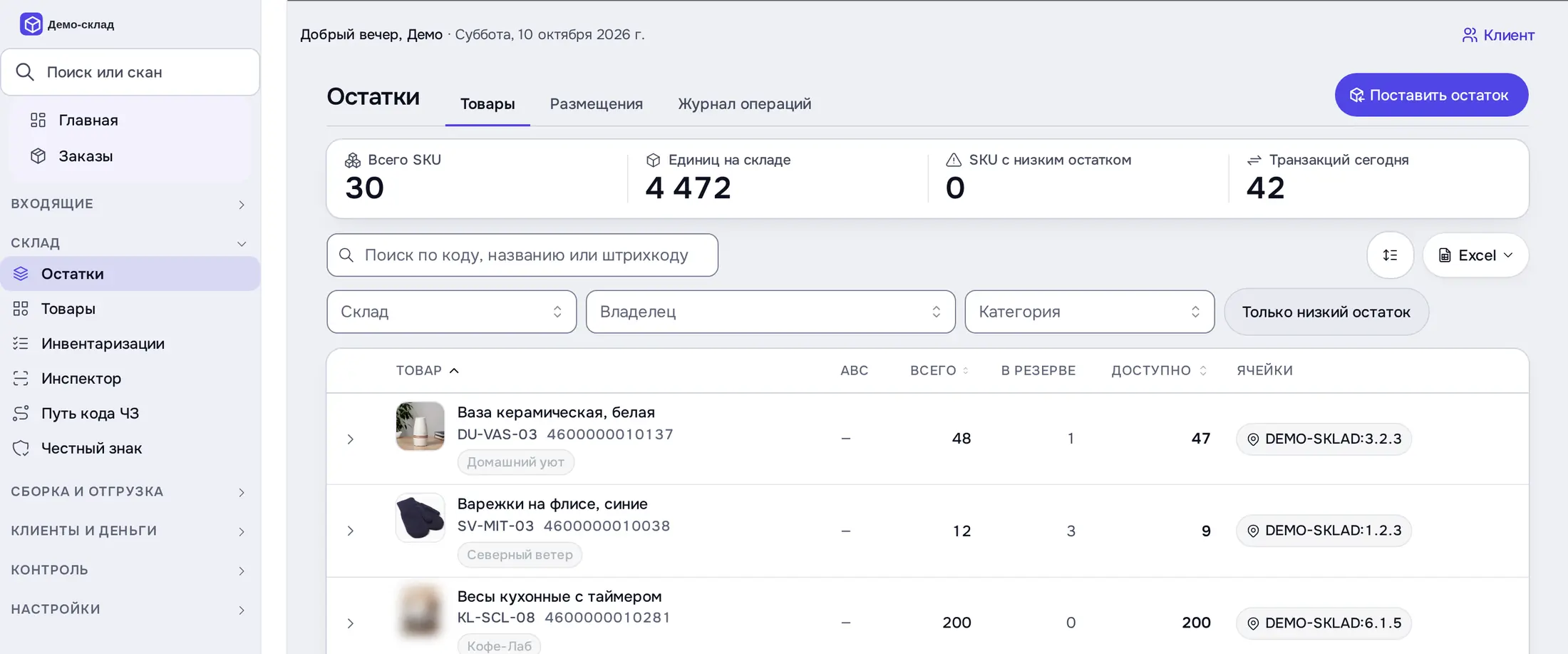The image size is (1568, 654).
Task: Open the Склад filter dropdown
Action: point(451,312)
